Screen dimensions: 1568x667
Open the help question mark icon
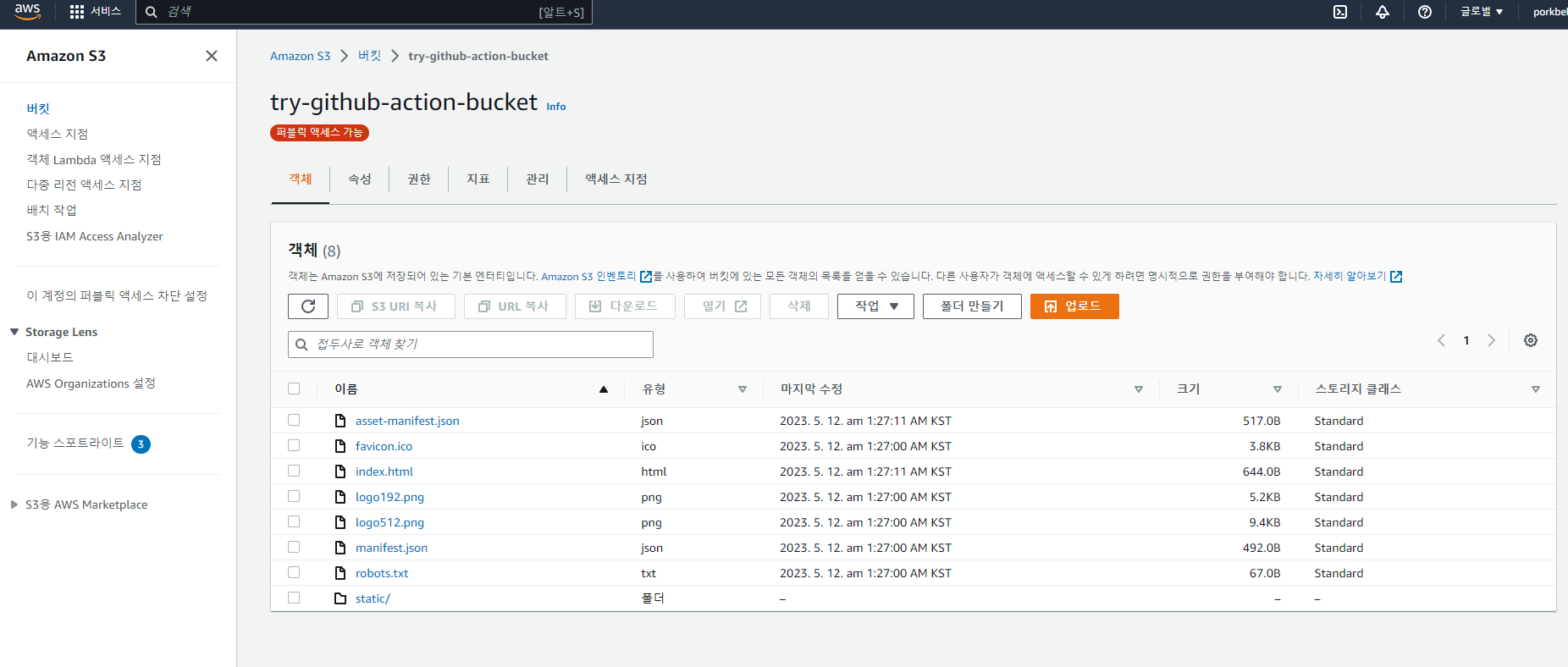coord(1425,12)
